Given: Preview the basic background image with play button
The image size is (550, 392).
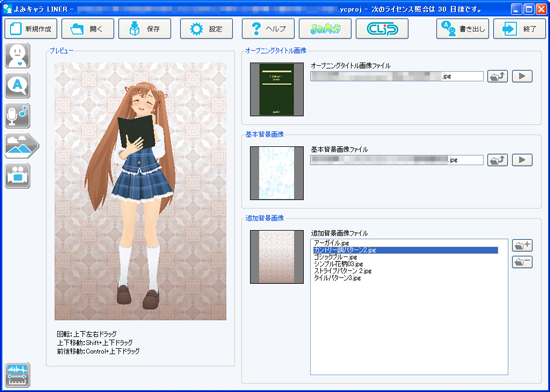Looking at the screenshot, I should coord(522,160).
